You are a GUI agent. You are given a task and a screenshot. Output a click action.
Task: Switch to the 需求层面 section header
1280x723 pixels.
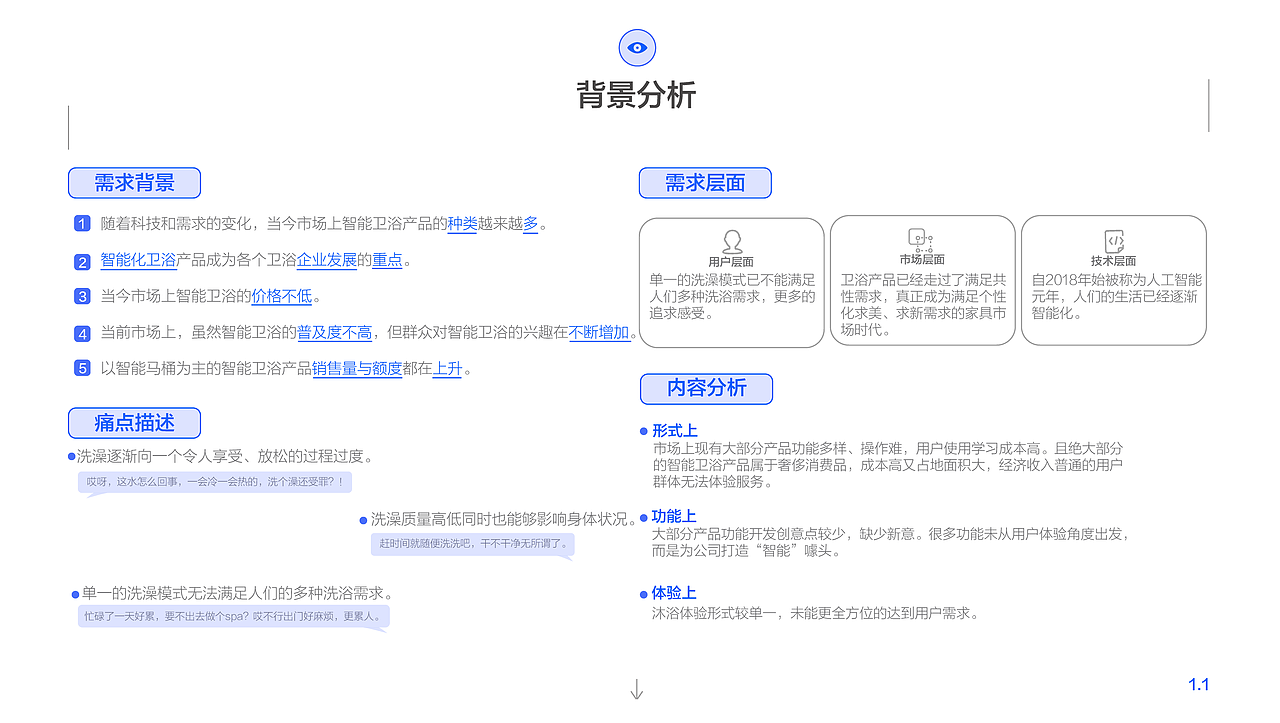tap(705, 182)
